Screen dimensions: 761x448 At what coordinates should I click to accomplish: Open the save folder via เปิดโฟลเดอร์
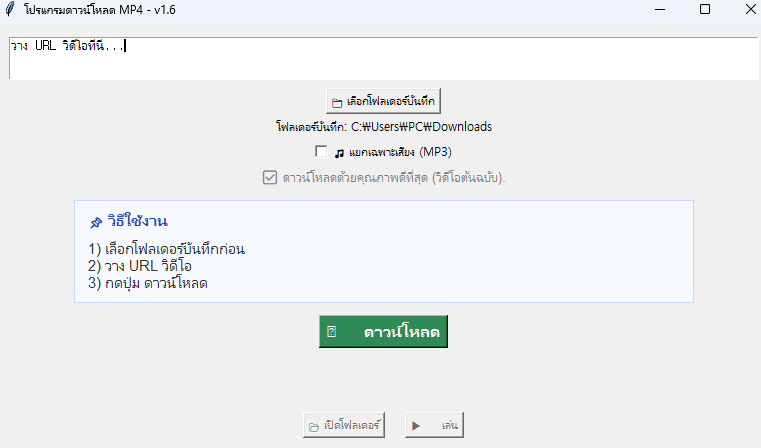coord(343,426)
